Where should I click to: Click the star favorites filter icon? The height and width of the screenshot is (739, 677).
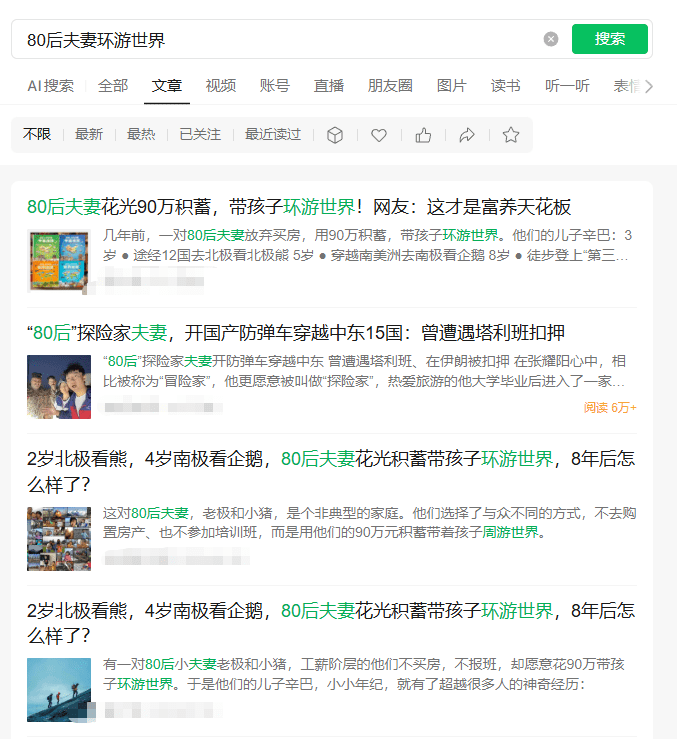tap(511, 135)
